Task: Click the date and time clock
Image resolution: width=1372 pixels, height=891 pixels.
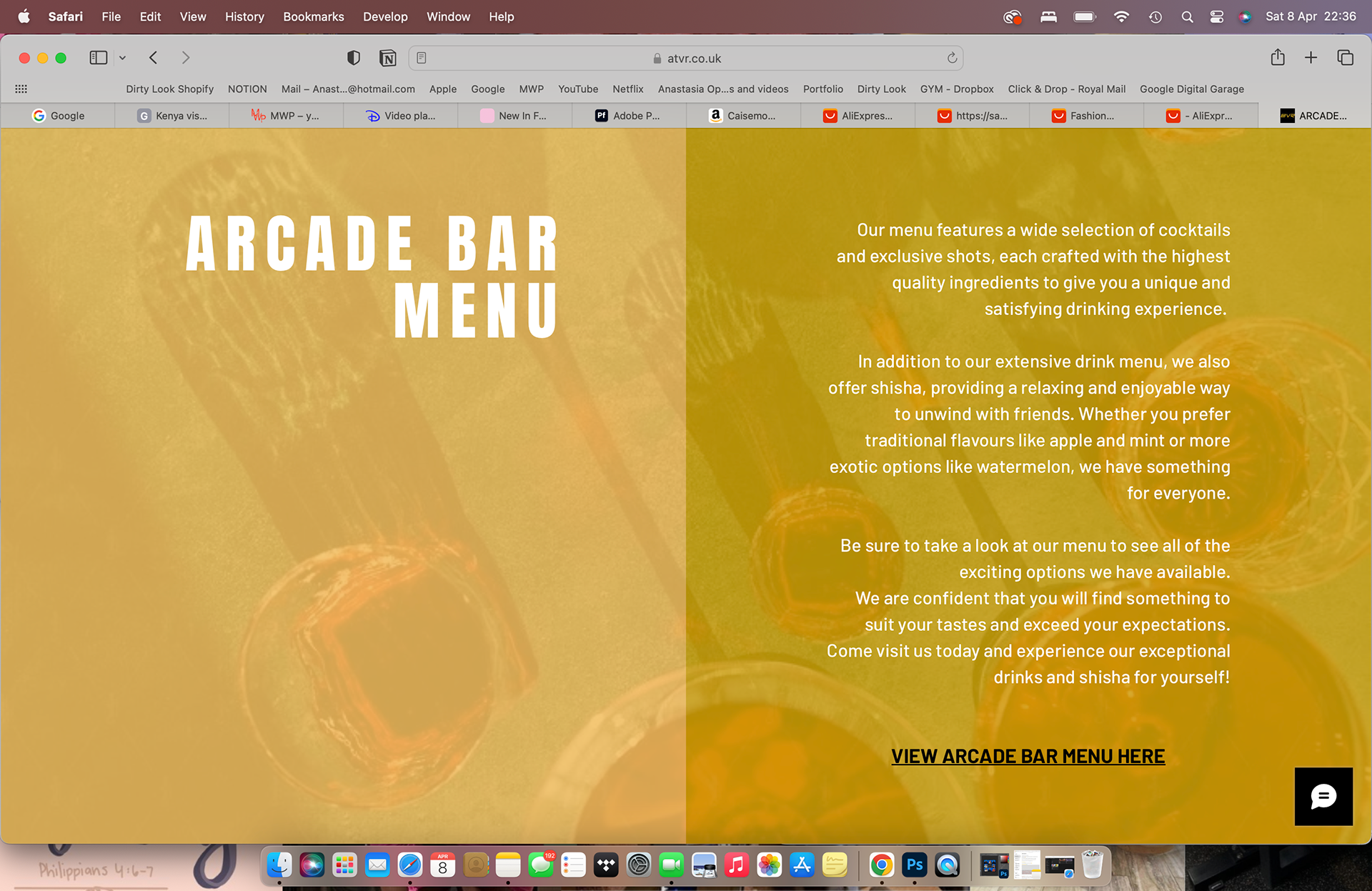Action: (x=1311, y=16)
